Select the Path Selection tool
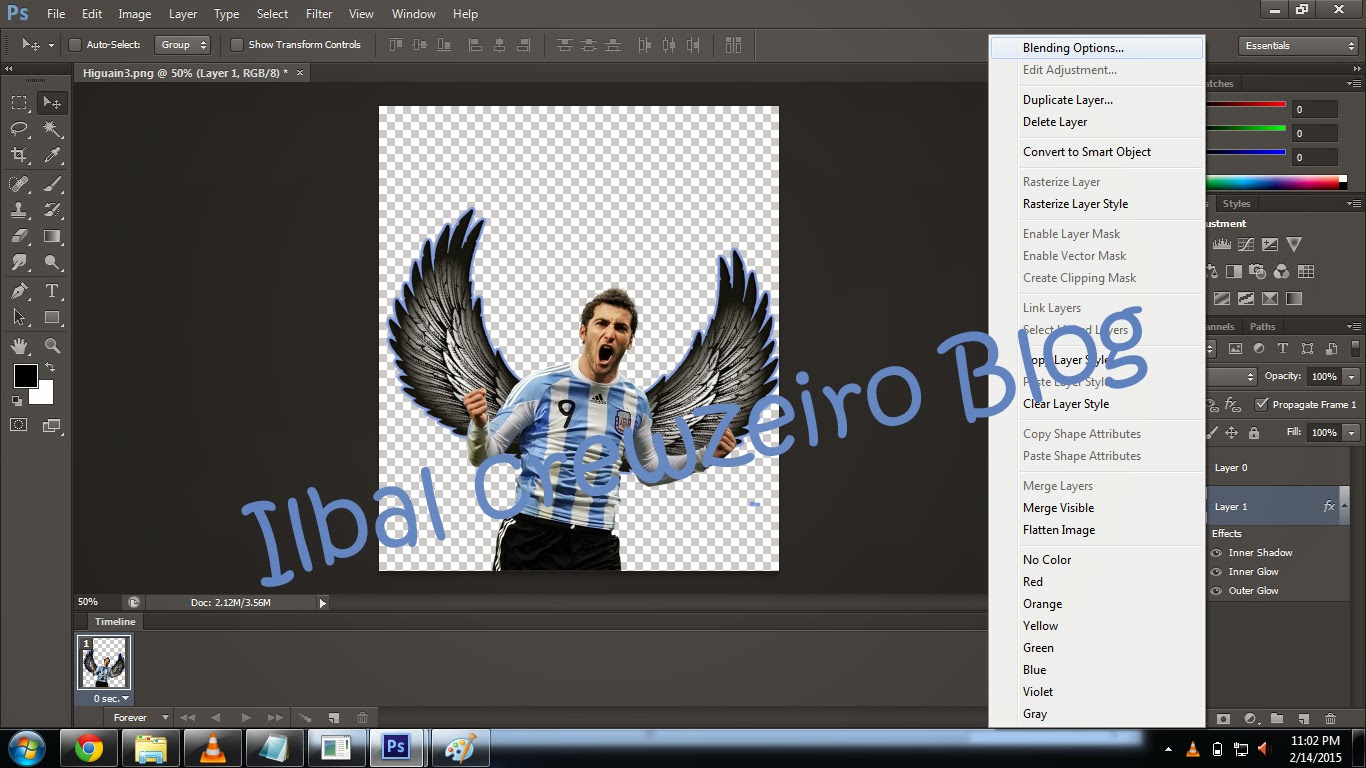The image size is (1366, 768). coord(19,318)
